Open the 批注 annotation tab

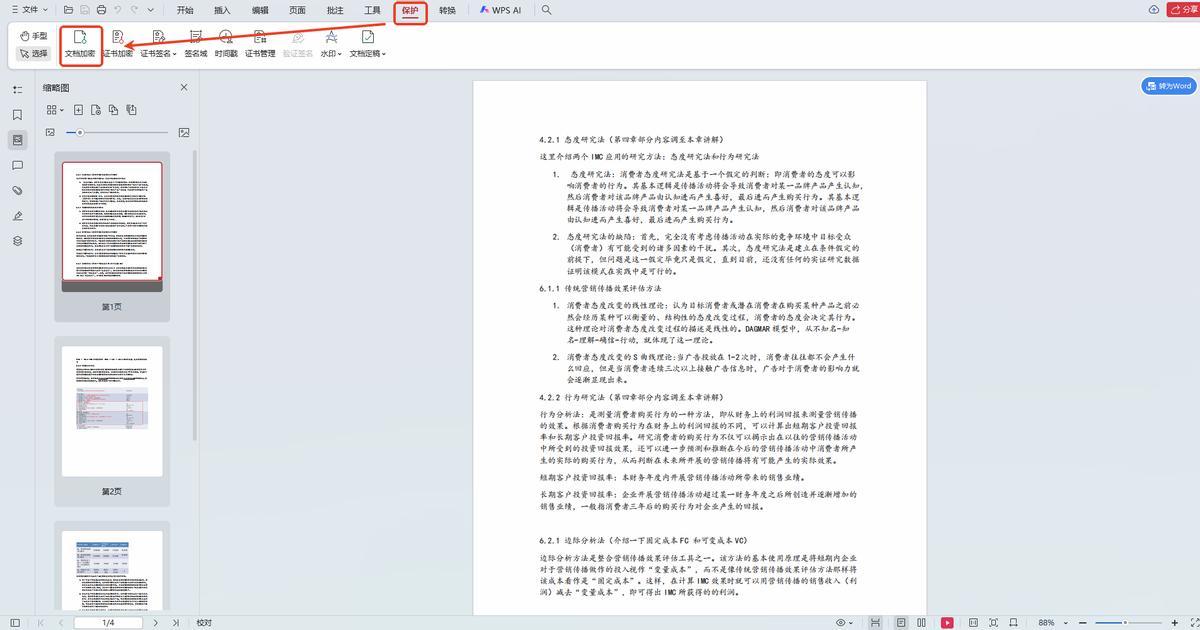point(334,10)
